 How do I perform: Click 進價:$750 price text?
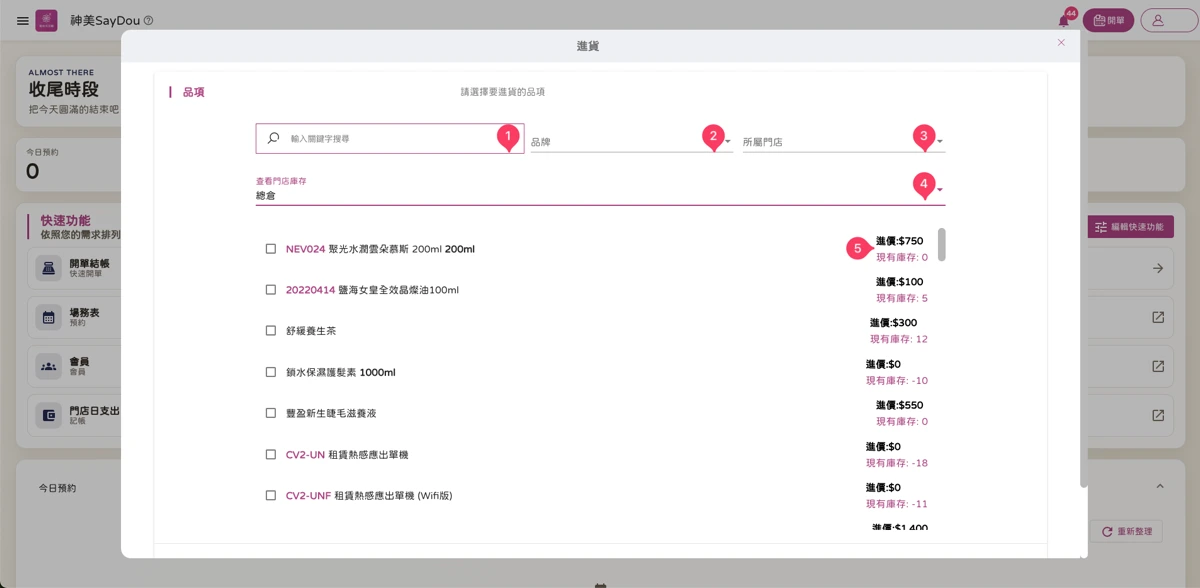(x=899, y=241)
